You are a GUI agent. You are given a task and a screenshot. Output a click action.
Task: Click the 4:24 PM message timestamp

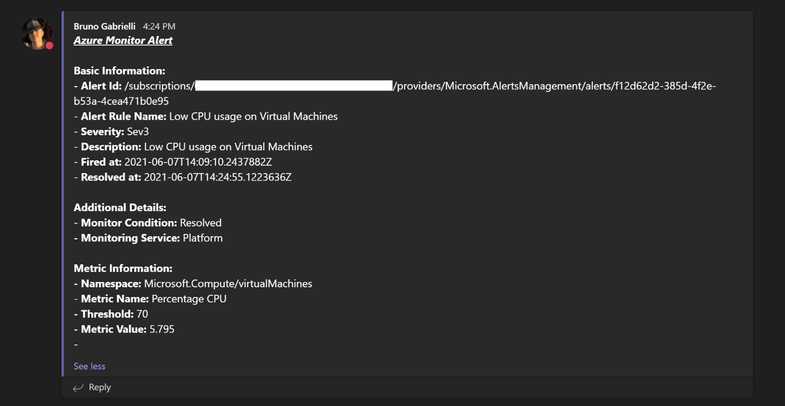[159, 26]
